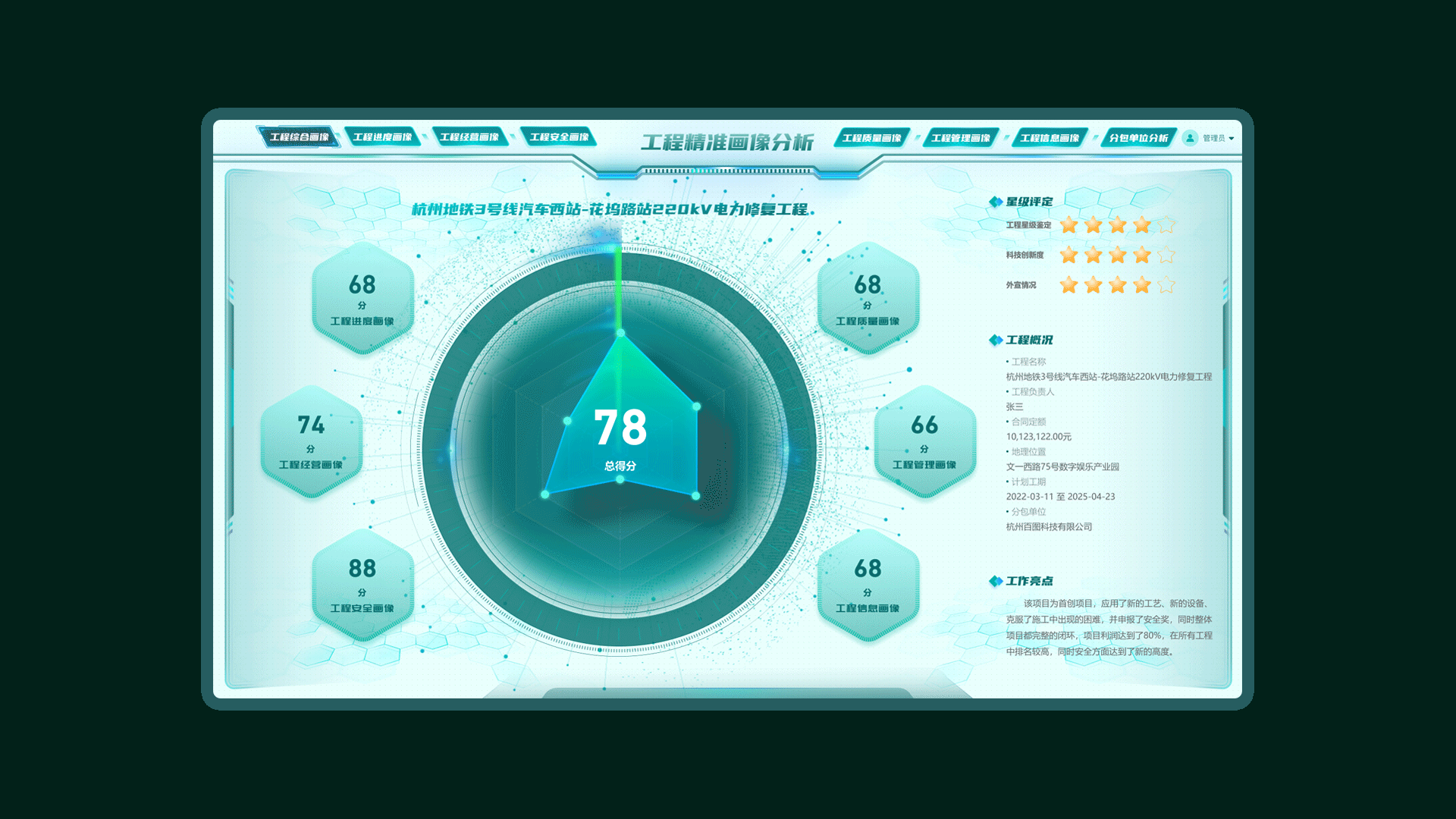Click the subcontractor name 杭州百图科技有限公司
The width and height of the screenshot is (1456, 819).
(1049, 527)
